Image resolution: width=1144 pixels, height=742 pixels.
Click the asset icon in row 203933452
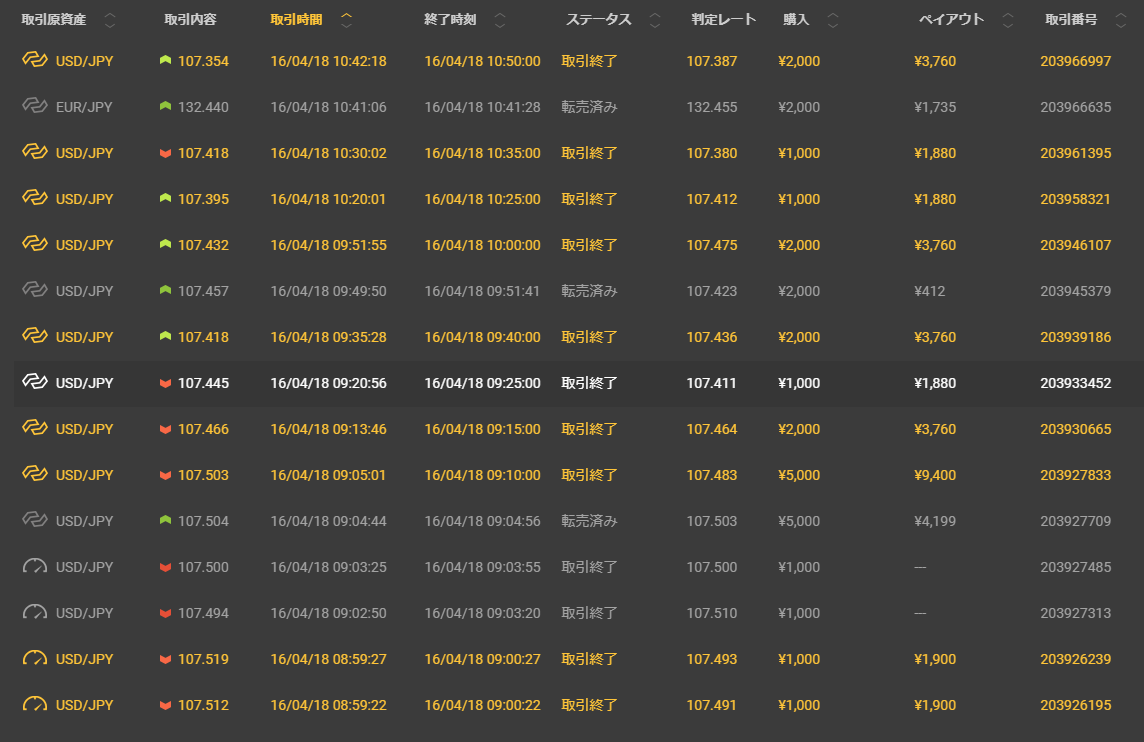click(35, 383)
